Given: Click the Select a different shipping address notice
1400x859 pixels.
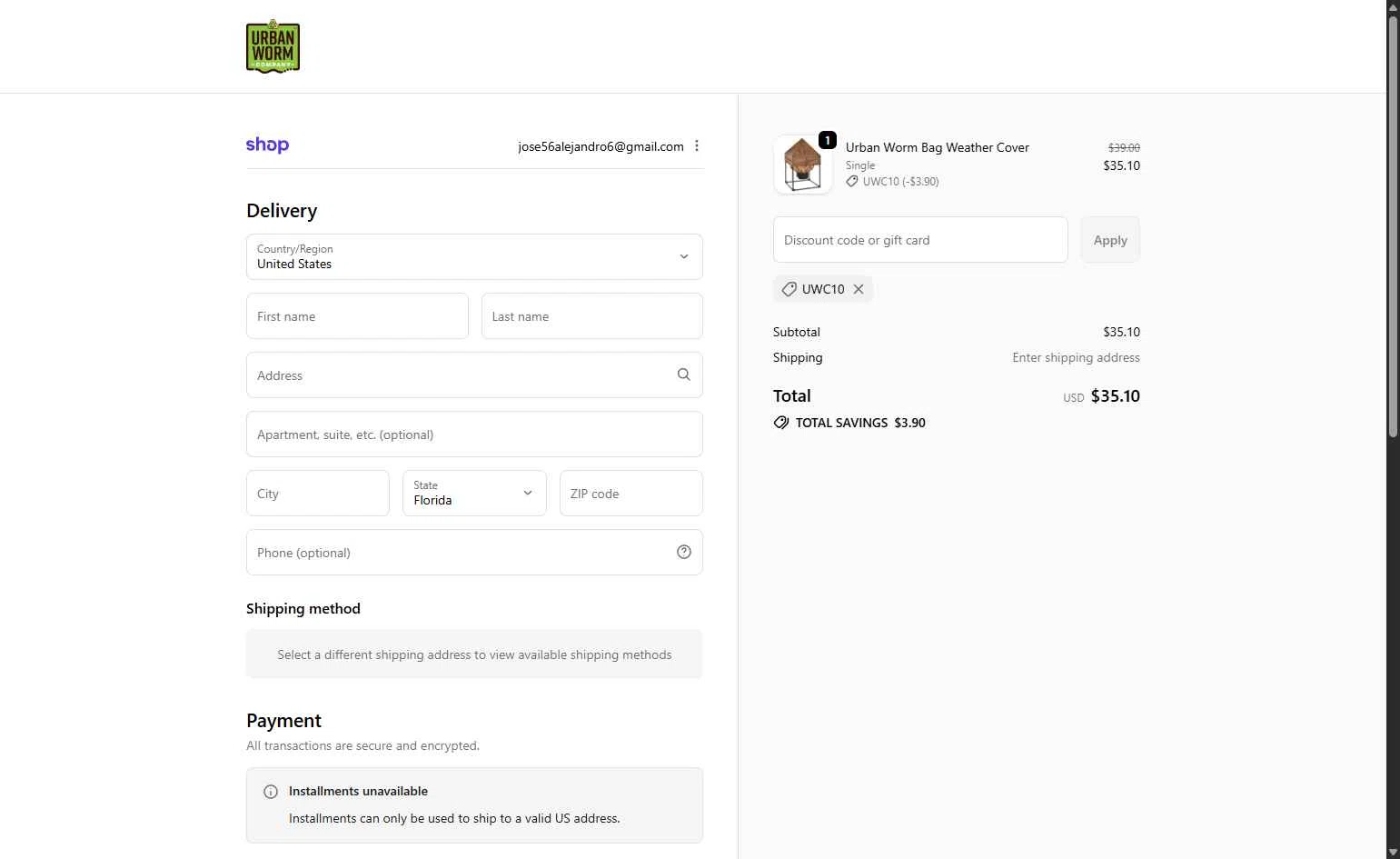Looking at the screenshot, I should 474,654.
